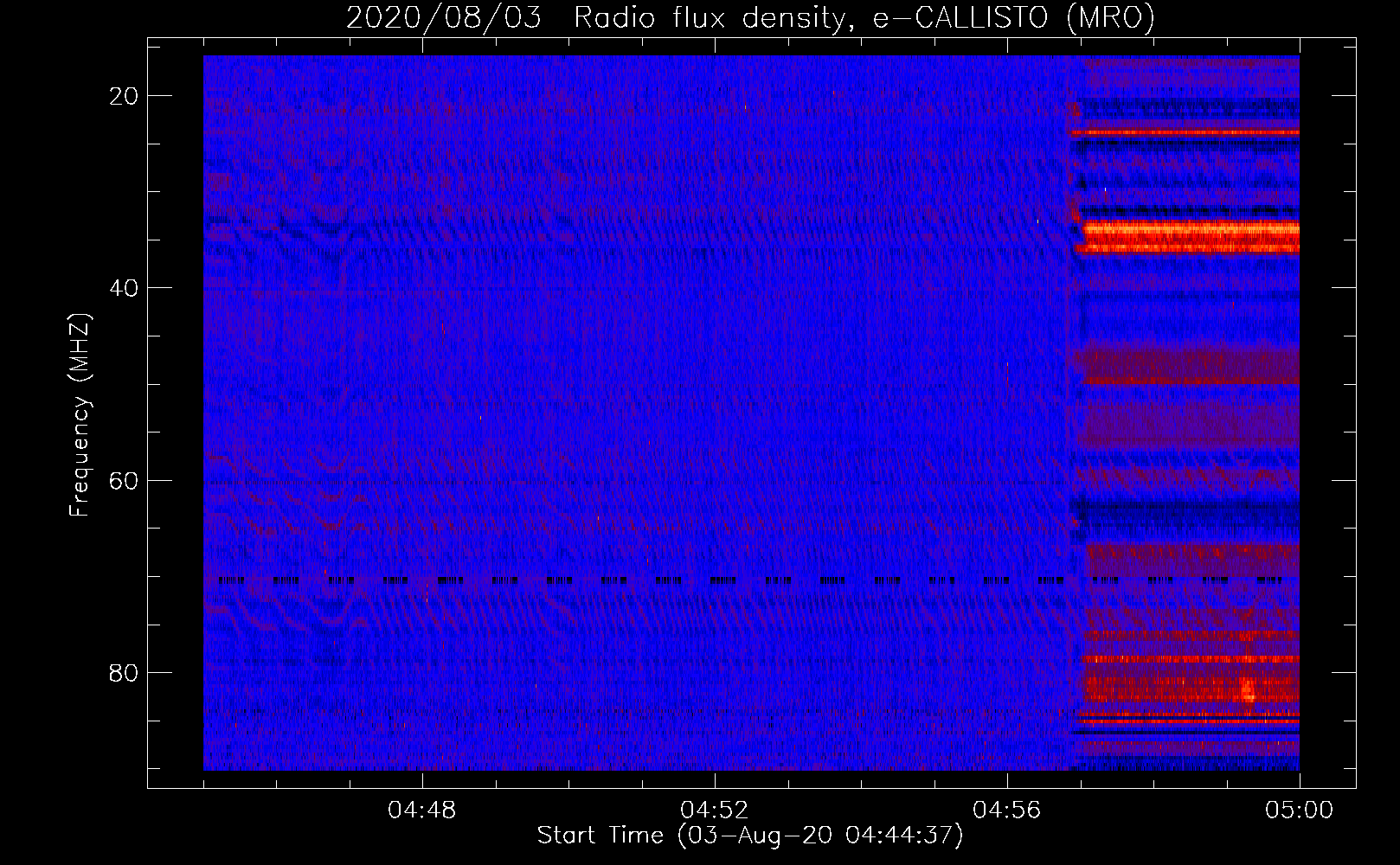Click the 04:48 time tick label
This screenshot has height=865, width=1400.
(422, 811)
